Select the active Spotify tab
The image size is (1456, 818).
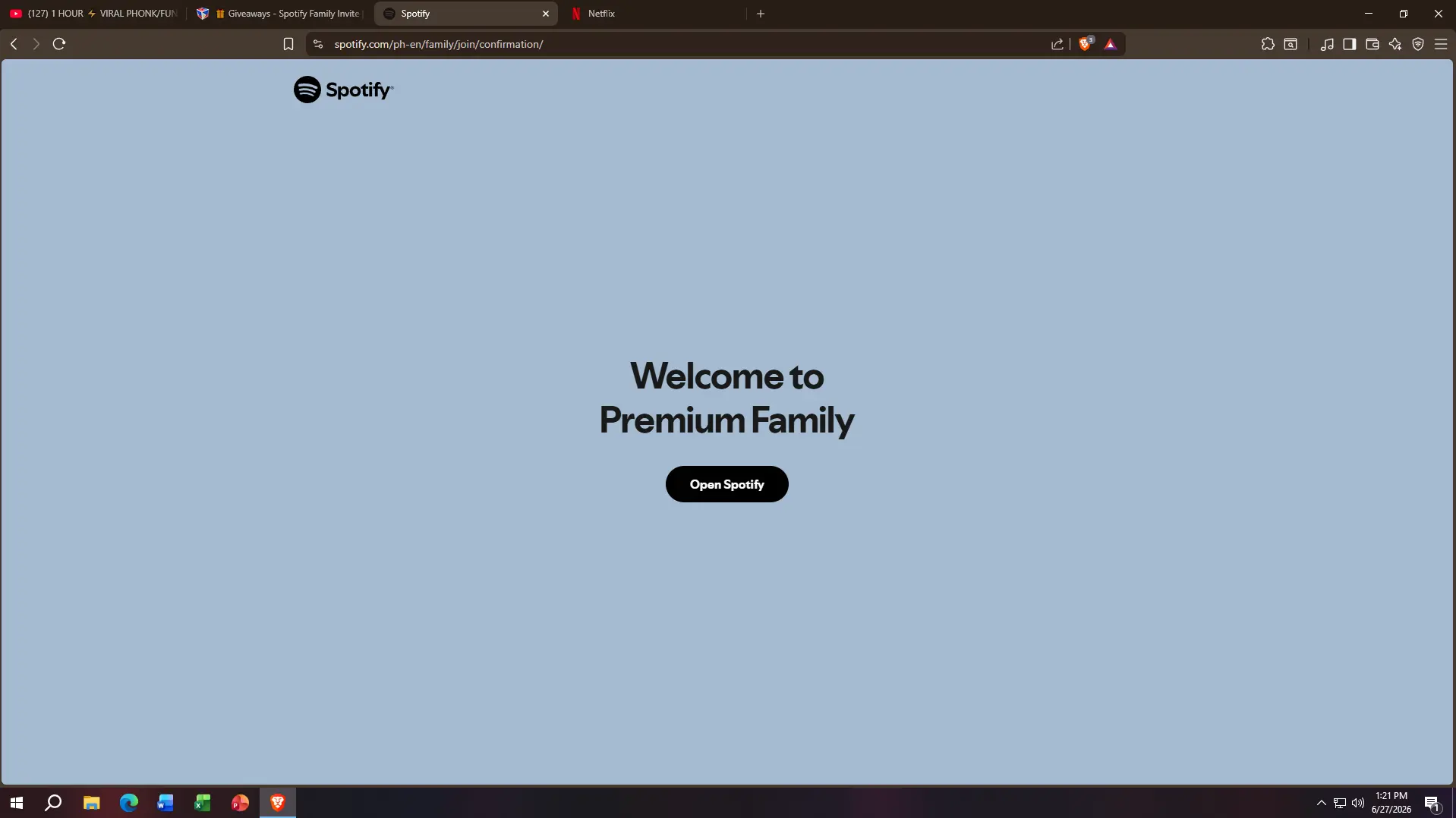point(465,14)
